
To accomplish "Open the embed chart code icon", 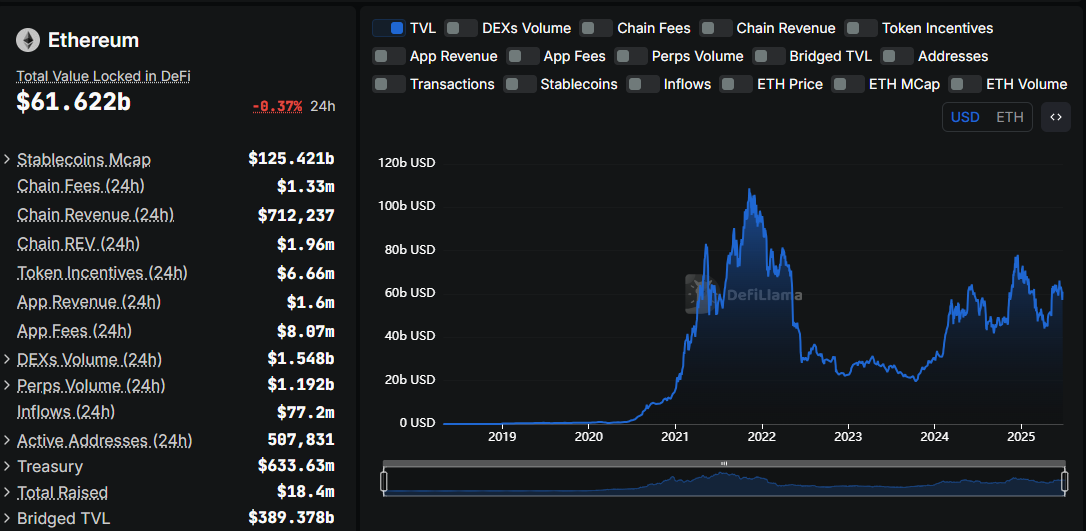I will click(x=1056, y=117).
